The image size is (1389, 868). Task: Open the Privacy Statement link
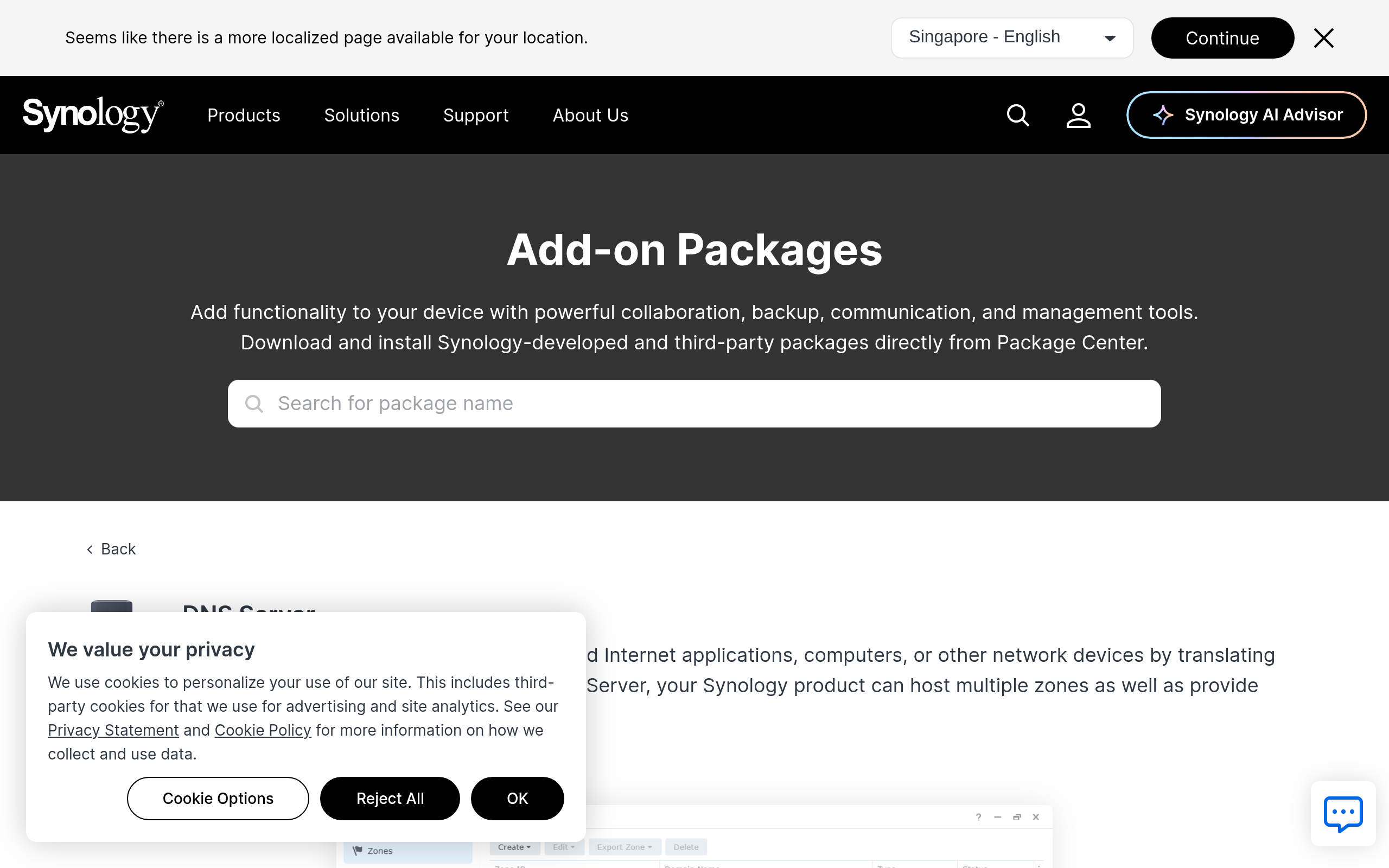click(x=113, y=730)
